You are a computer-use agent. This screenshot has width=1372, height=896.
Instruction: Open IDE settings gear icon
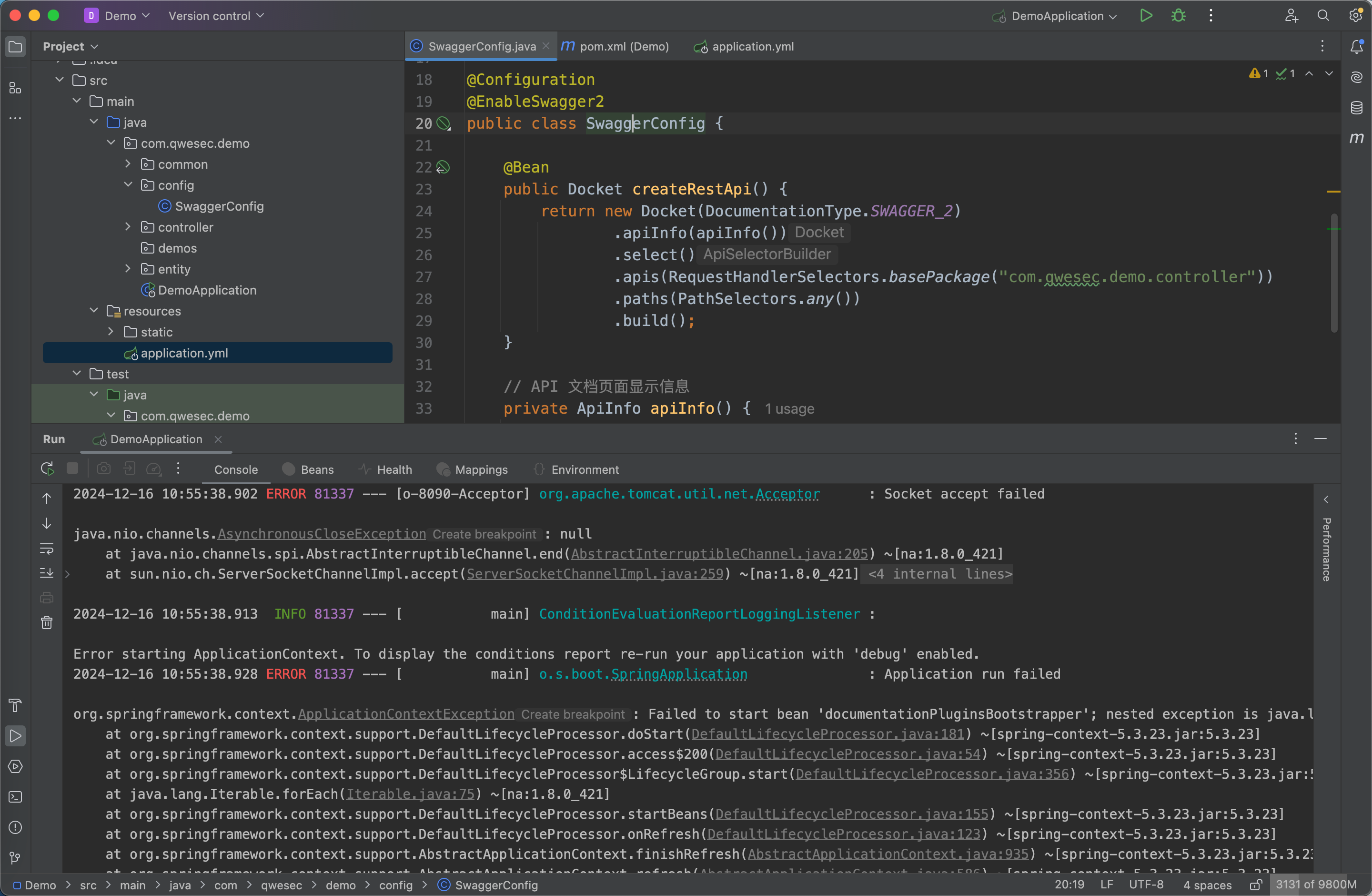click(x=1356, y=16)
